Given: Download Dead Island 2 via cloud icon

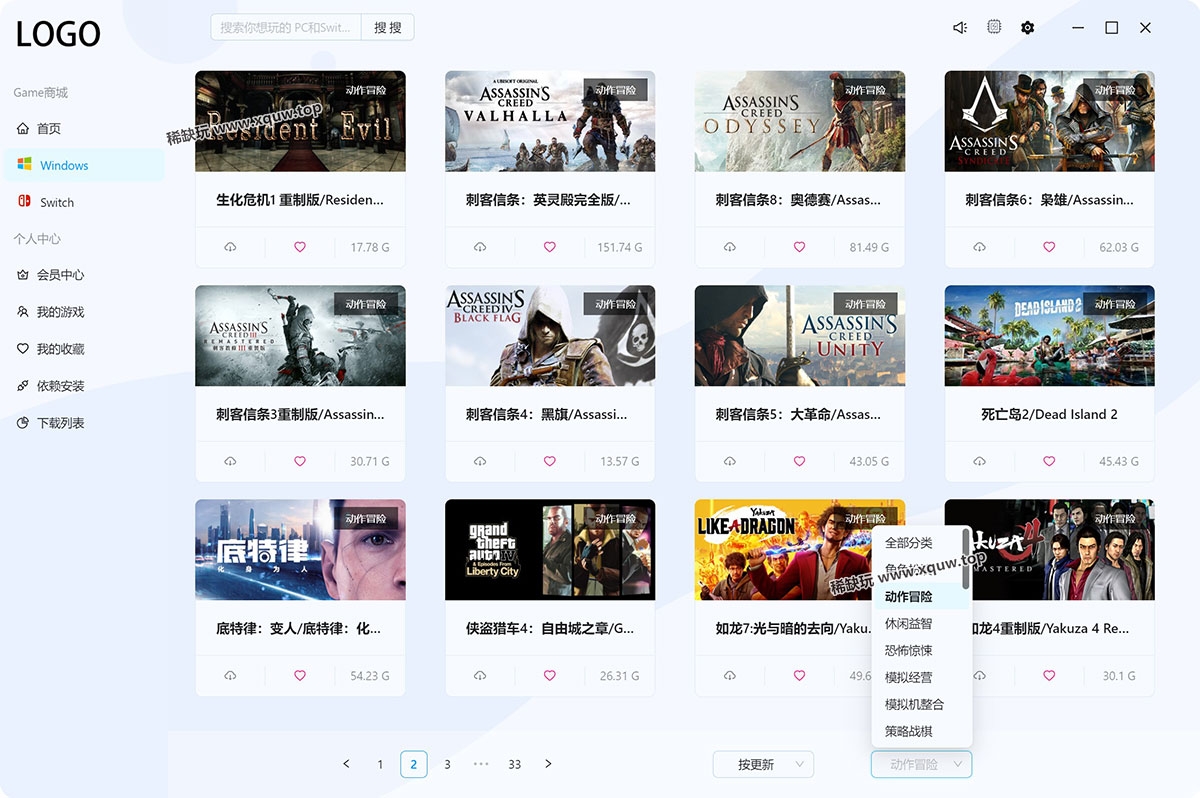Looking at the screenshot, I should click(x=980, y=462).
